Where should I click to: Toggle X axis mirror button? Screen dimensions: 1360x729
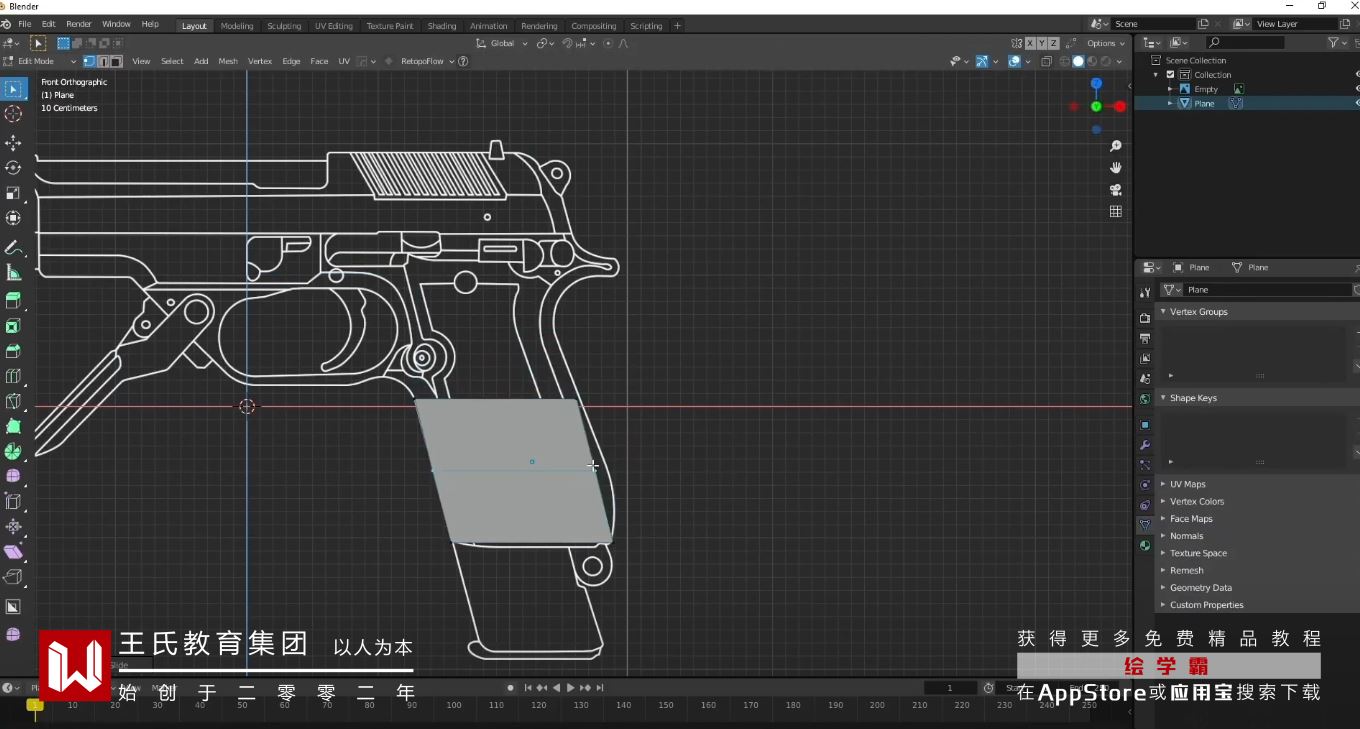coord(1030,43)
